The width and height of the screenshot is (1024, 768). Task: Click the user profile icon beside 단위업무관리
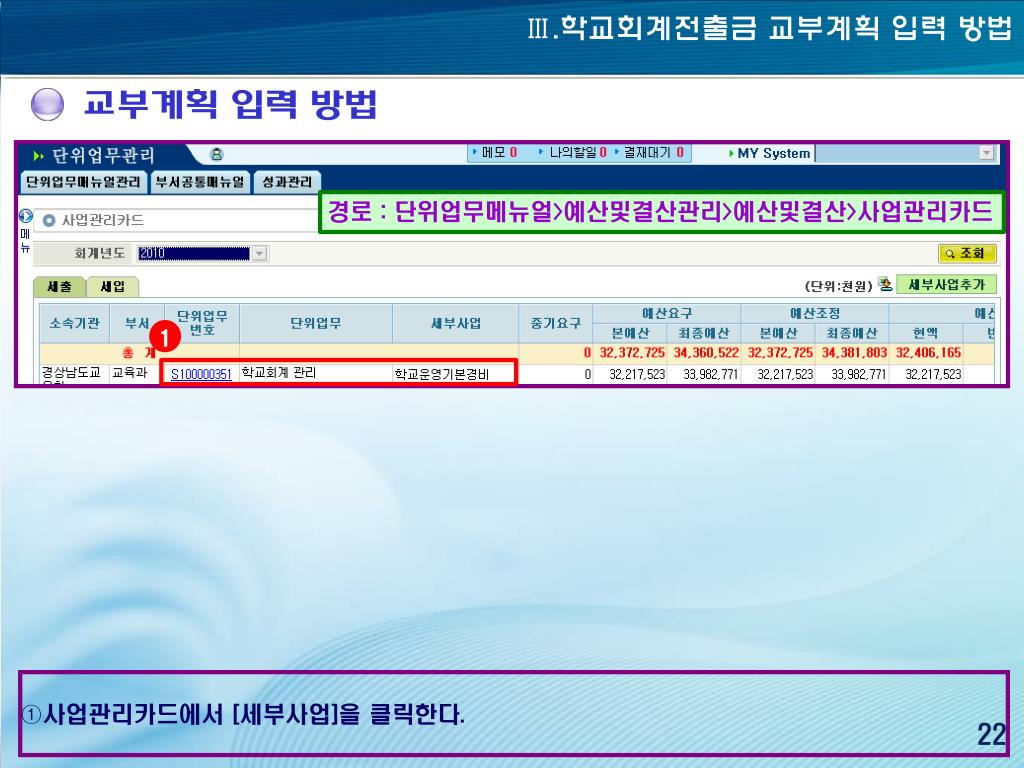(217, 154)
